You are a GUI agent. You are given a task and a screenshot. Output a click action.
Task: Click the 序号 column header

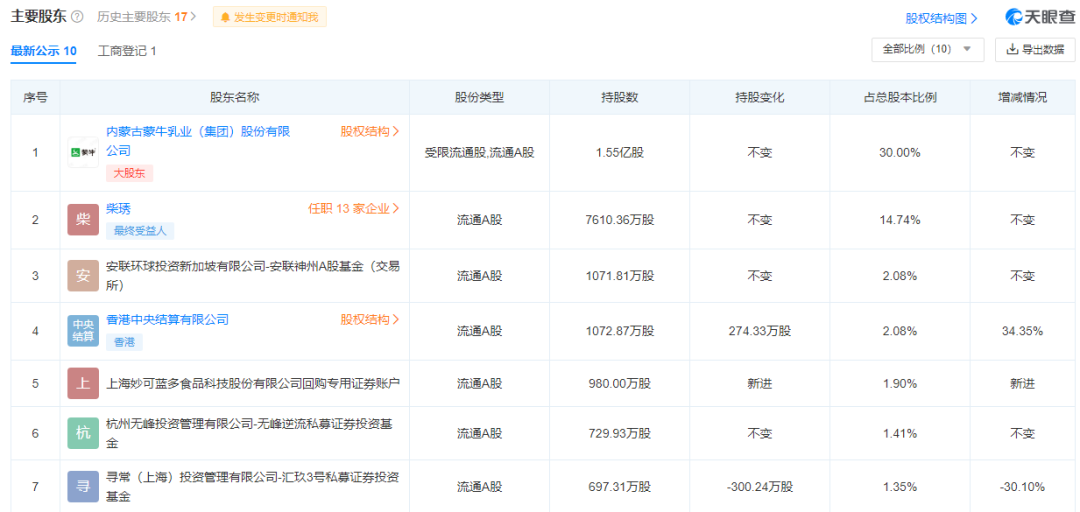35,98
